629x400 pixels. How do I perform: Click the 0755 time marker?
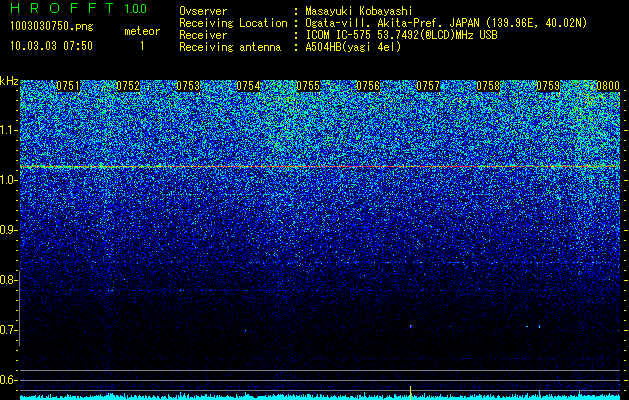click(x=308, y=86)
